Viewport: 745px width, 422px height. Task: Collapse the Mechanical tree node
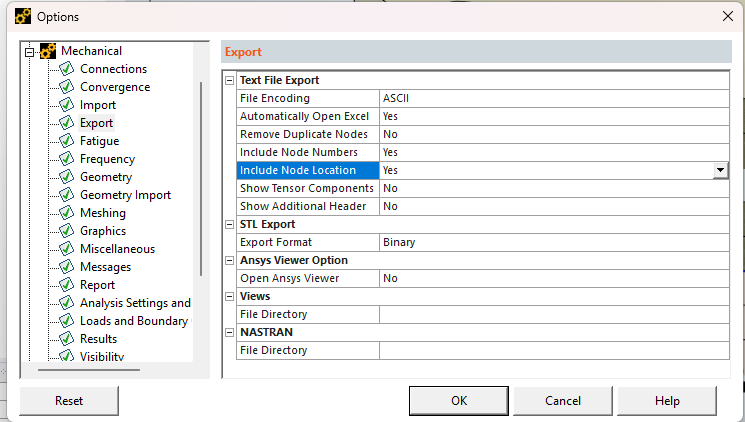pos(29,52)
